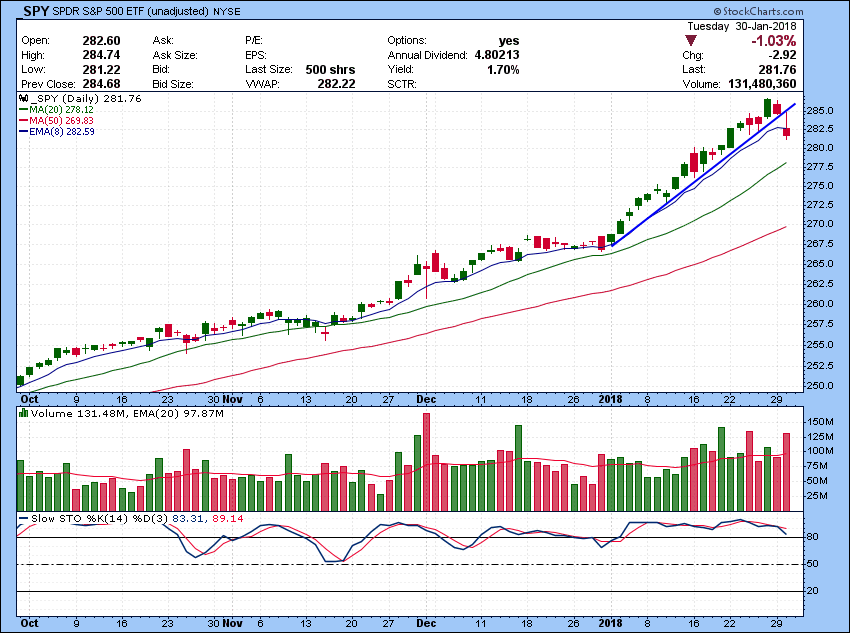Click the Annual Dividend value 4.80213
This screenshot has height=633, width=850.
tap(497, 55)
